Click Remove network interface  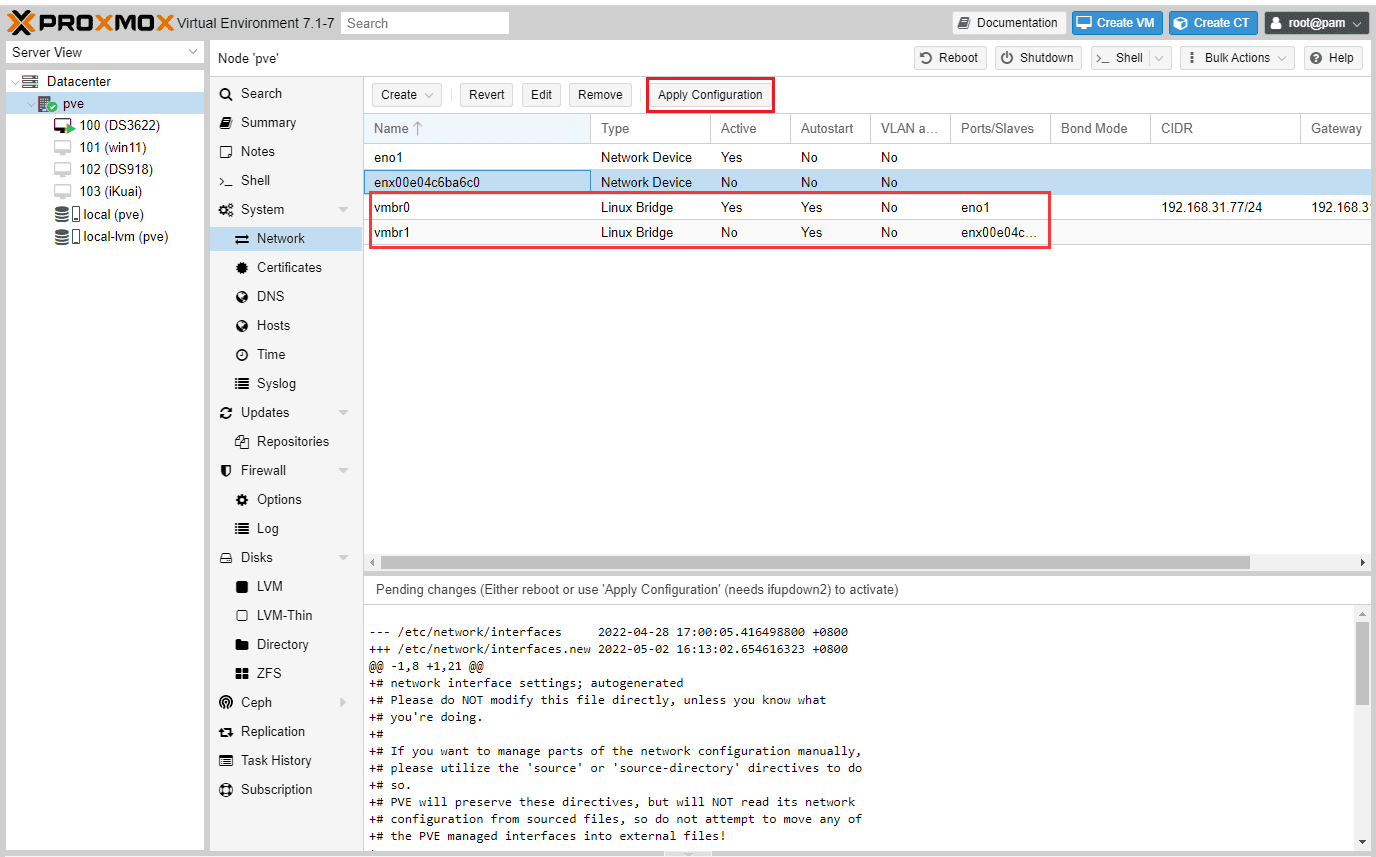tap(600, 95)
